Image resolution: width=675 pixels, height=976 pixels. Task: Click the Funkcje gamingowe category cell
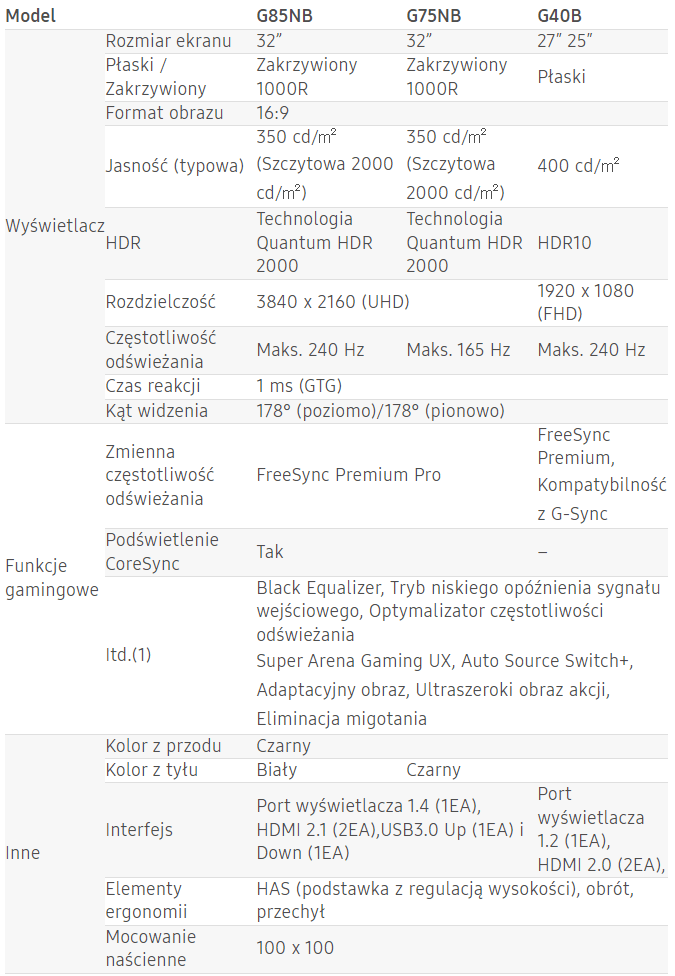52,578
